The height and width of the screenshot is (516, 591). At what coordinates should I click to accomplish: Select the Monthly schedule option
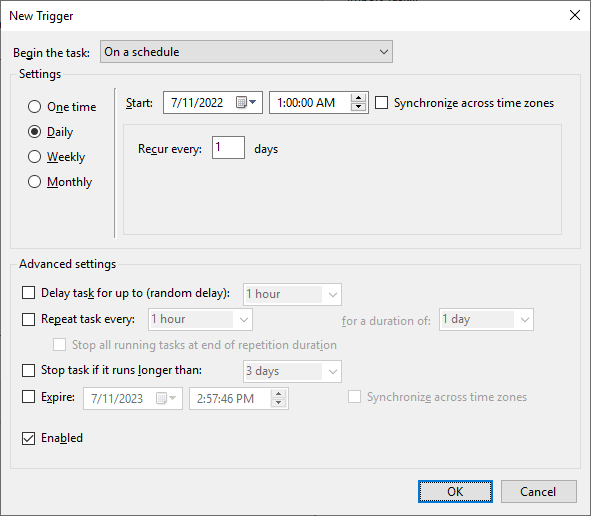tap(34, 182)
